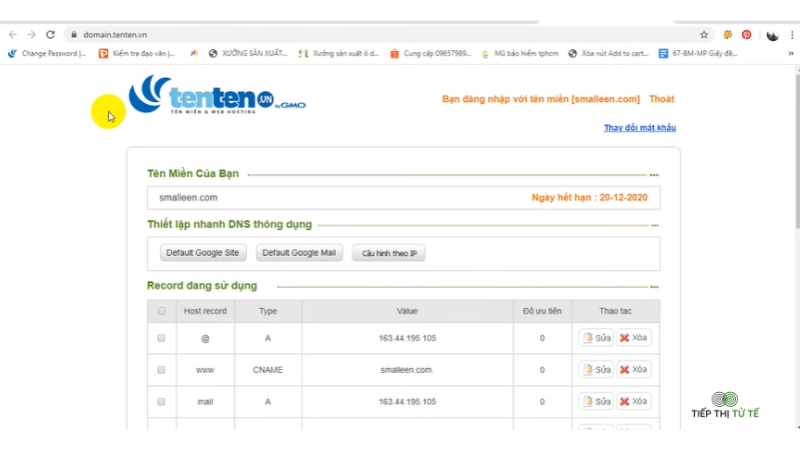
Task: Tick the checkbox for the www record
Action: point(161,370)
